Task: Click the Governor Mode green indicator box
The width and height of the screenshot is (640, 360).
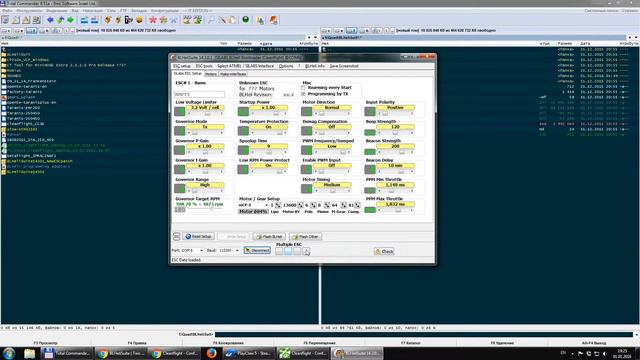Action: click(180, 131)
